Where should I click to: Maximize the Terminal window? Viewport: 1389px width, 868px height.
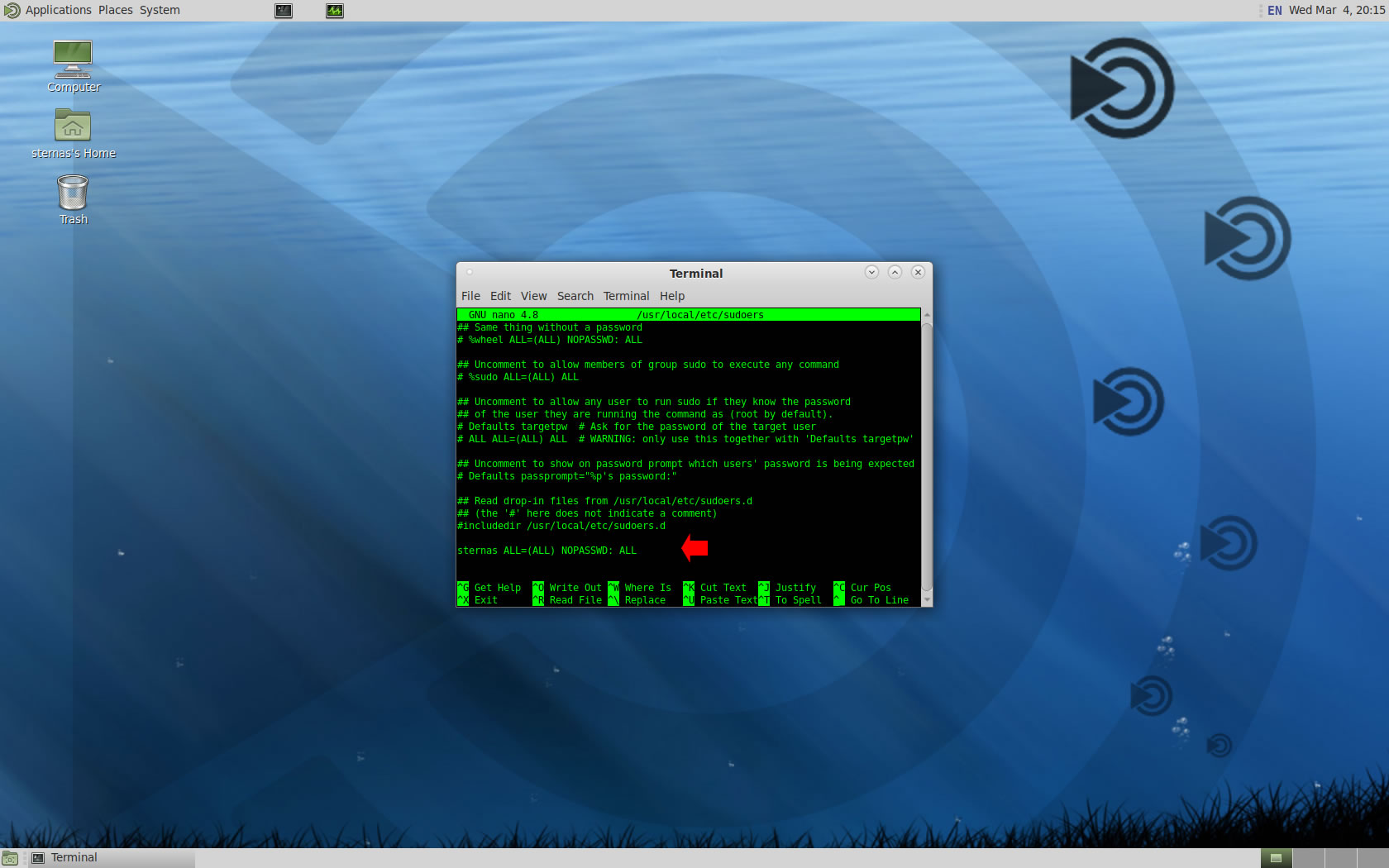click(x=895, y=272)
